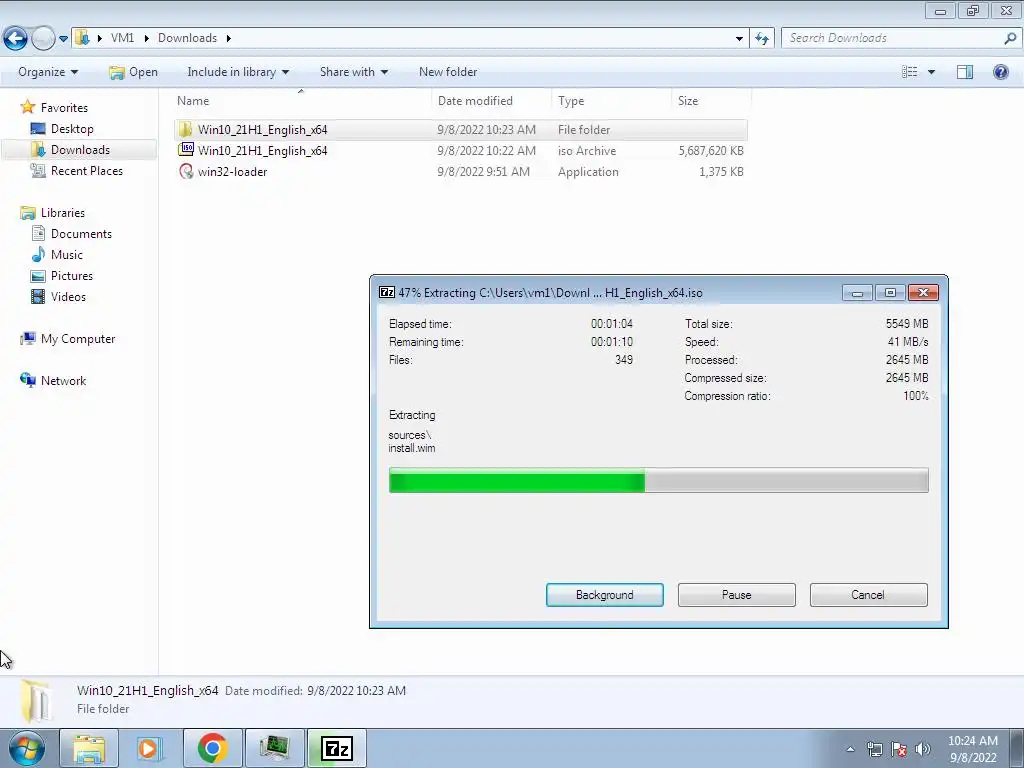Click Open in the Explorer toolbar

[133, 72]
